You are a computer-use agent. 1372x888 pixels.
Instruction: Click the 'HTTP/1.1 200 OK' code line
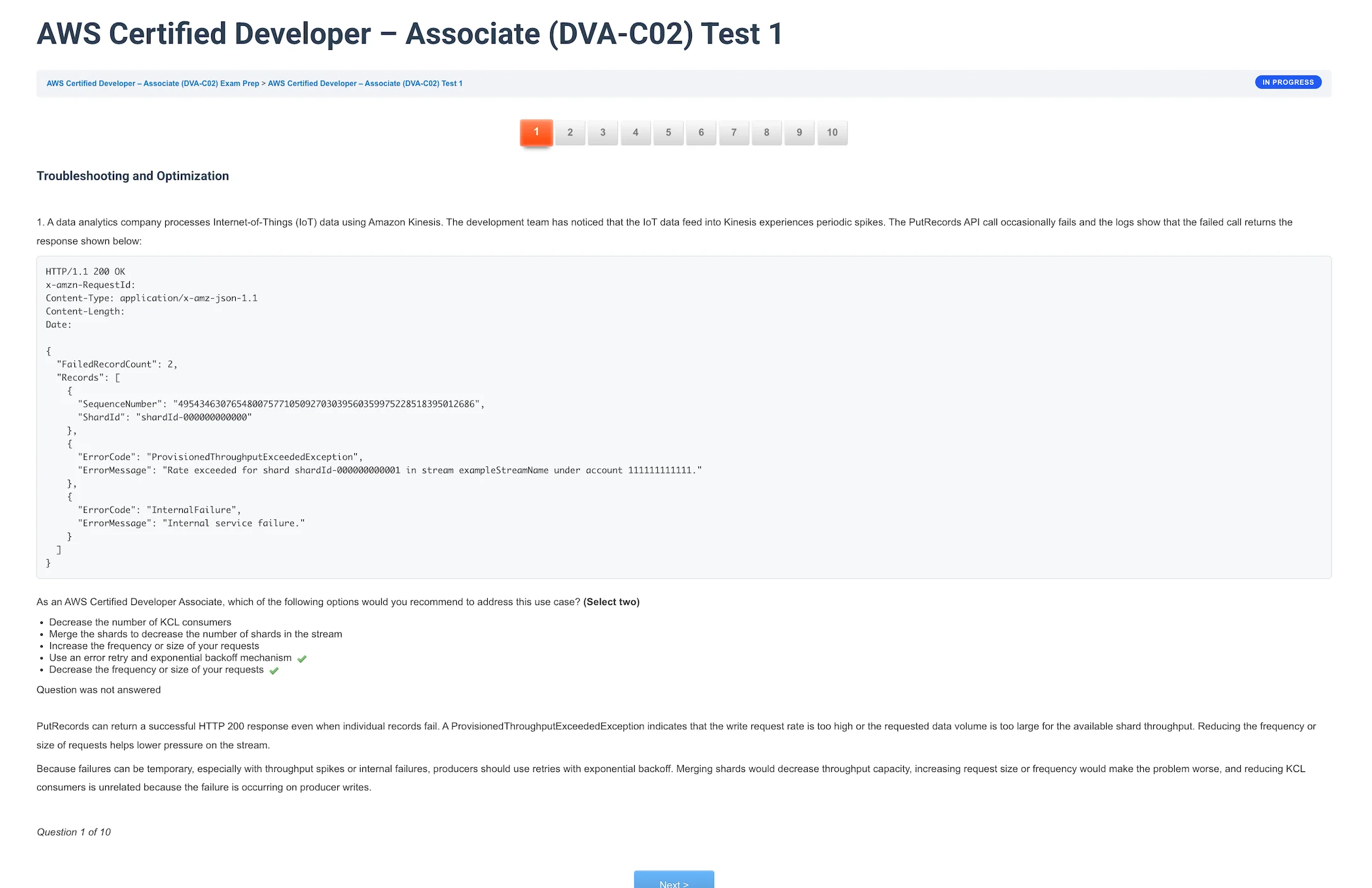click(85, 272)
